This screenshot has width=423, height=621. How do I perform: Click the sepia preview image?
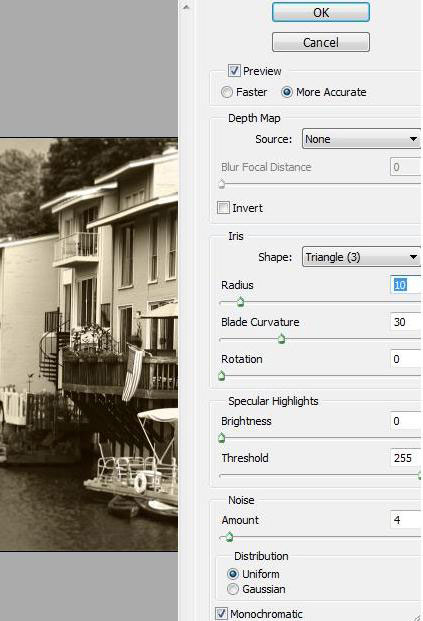coord(89,344)
